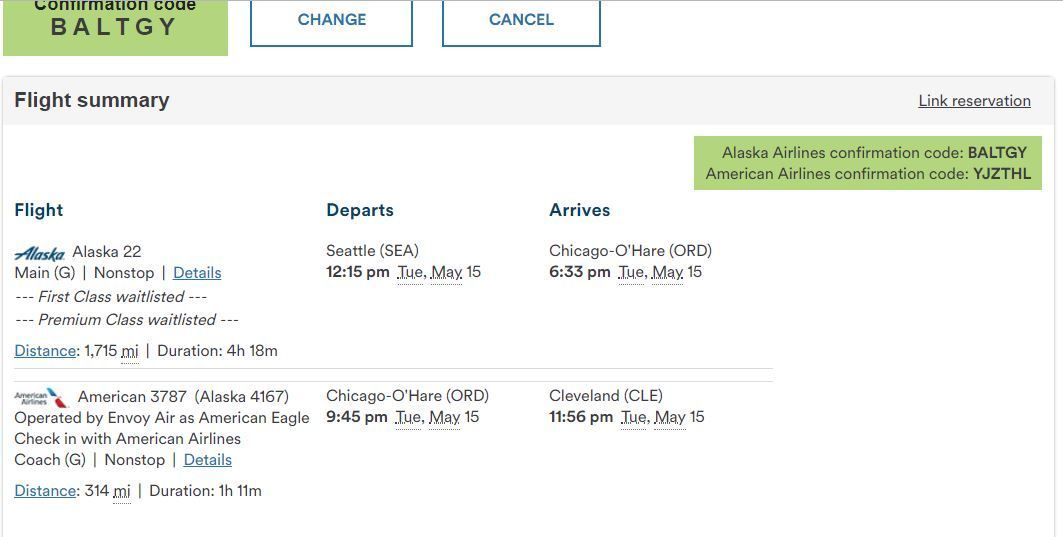Viewport: 1063px width, 537px height.
Task: Open Details for the Alaska 22 flight
Action: pos(197,273)
